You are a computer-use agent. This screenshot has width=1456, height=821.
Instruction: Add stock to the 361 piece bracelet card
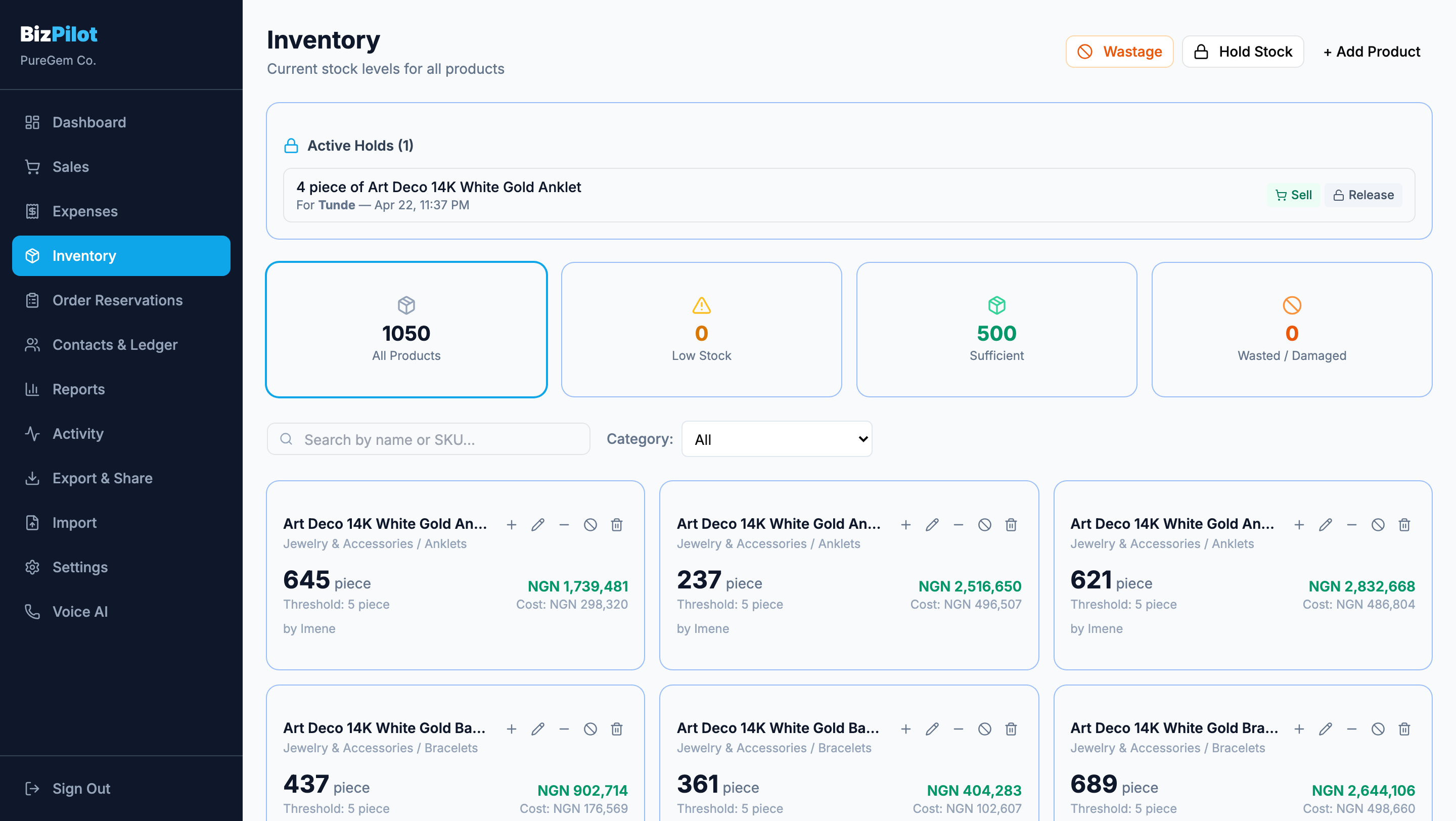tap(905, 729)
